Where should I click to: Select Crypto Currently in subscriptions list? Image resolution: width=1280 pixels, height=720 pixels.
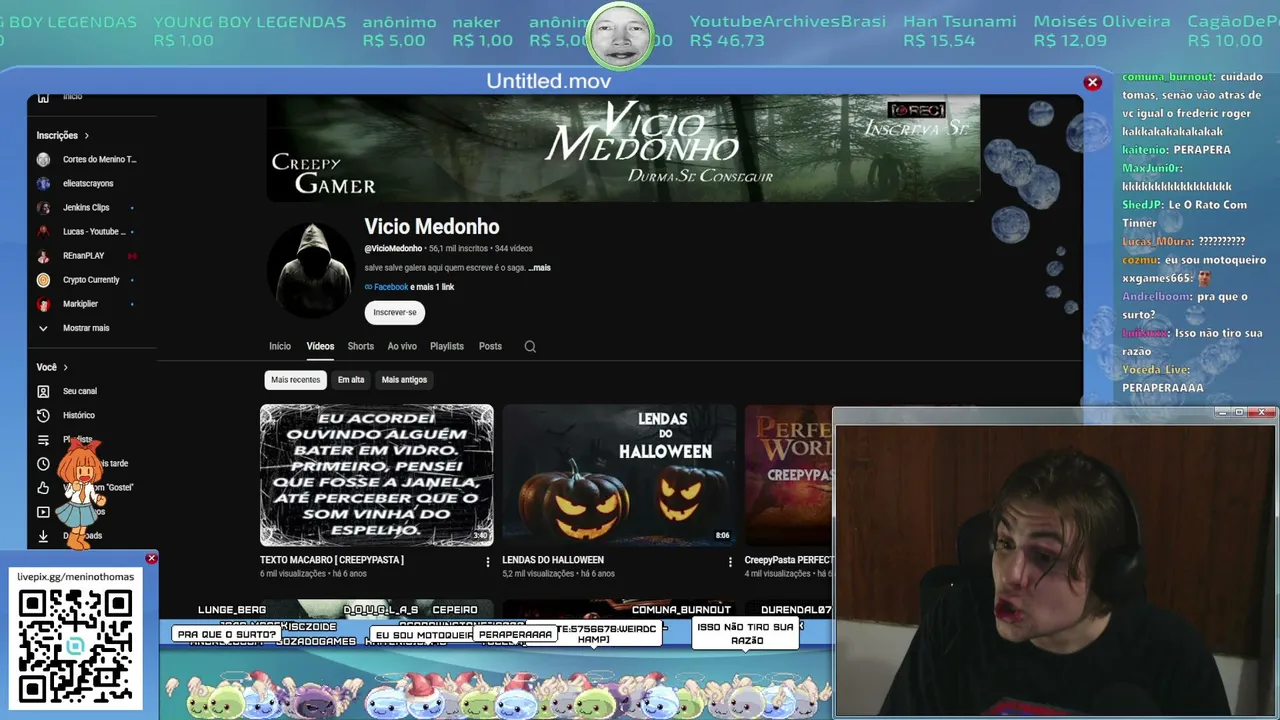click(91, 280)
